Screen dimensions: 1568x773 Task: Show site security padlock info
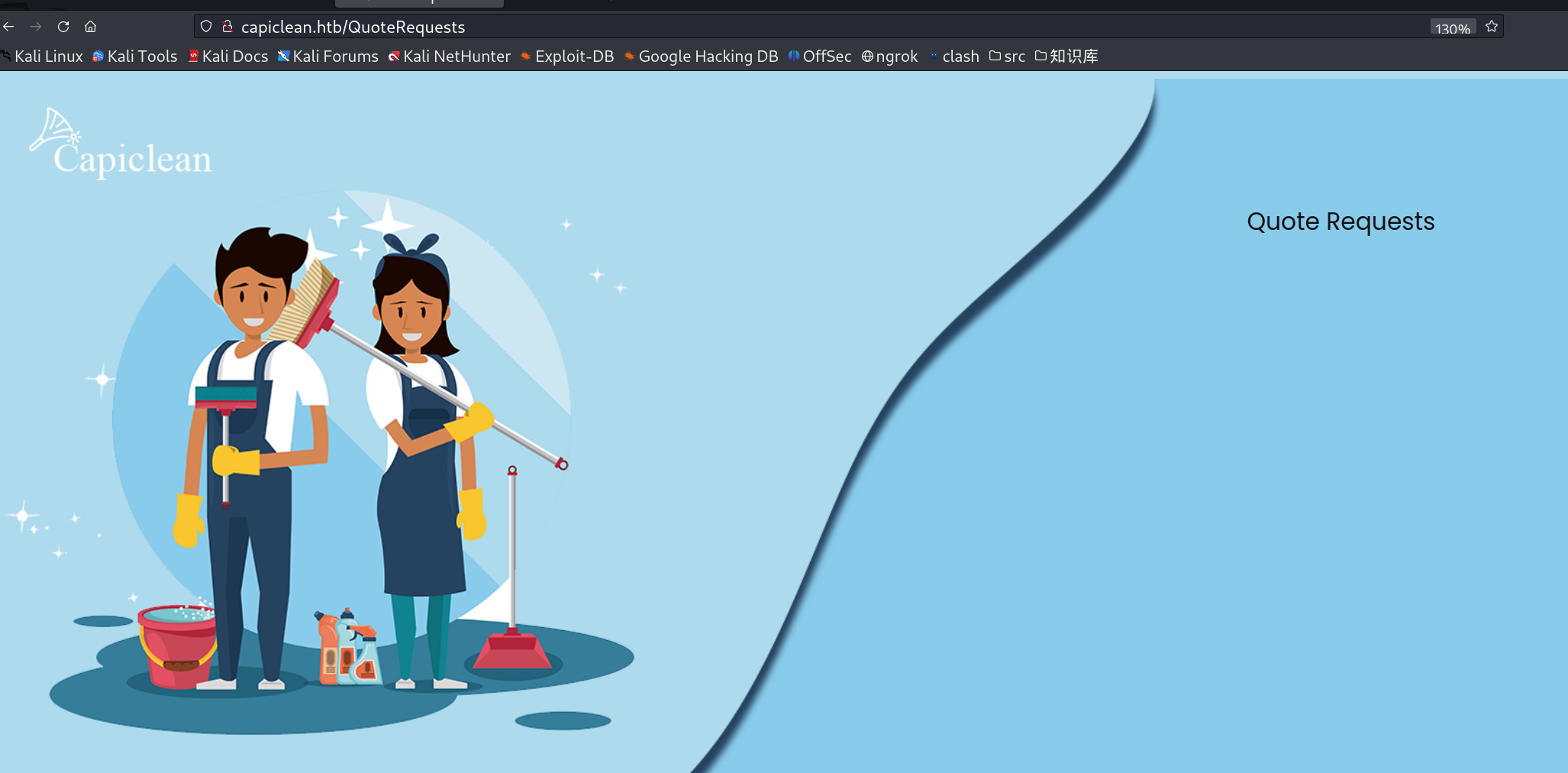tap(227, 27)
